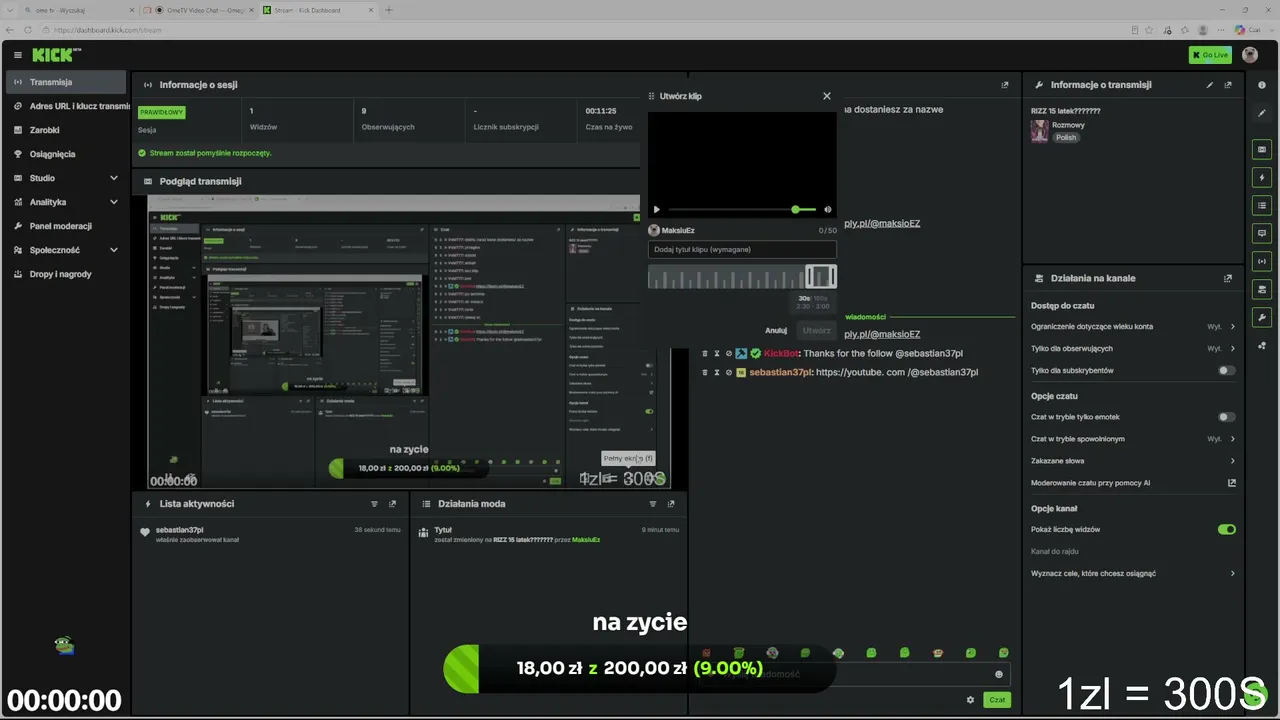Click the clip range selector on the timeline

[821, 277]
